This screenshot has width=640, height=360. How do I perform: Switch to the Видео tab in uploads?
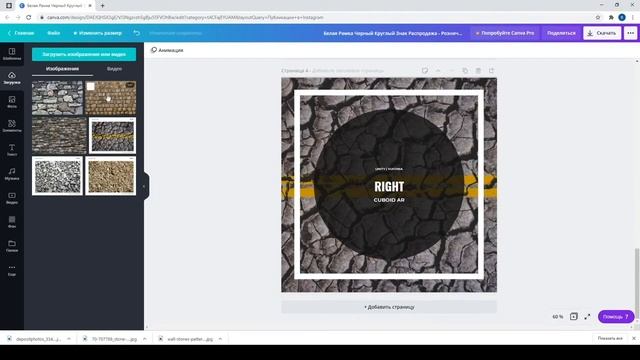[114, 69]
